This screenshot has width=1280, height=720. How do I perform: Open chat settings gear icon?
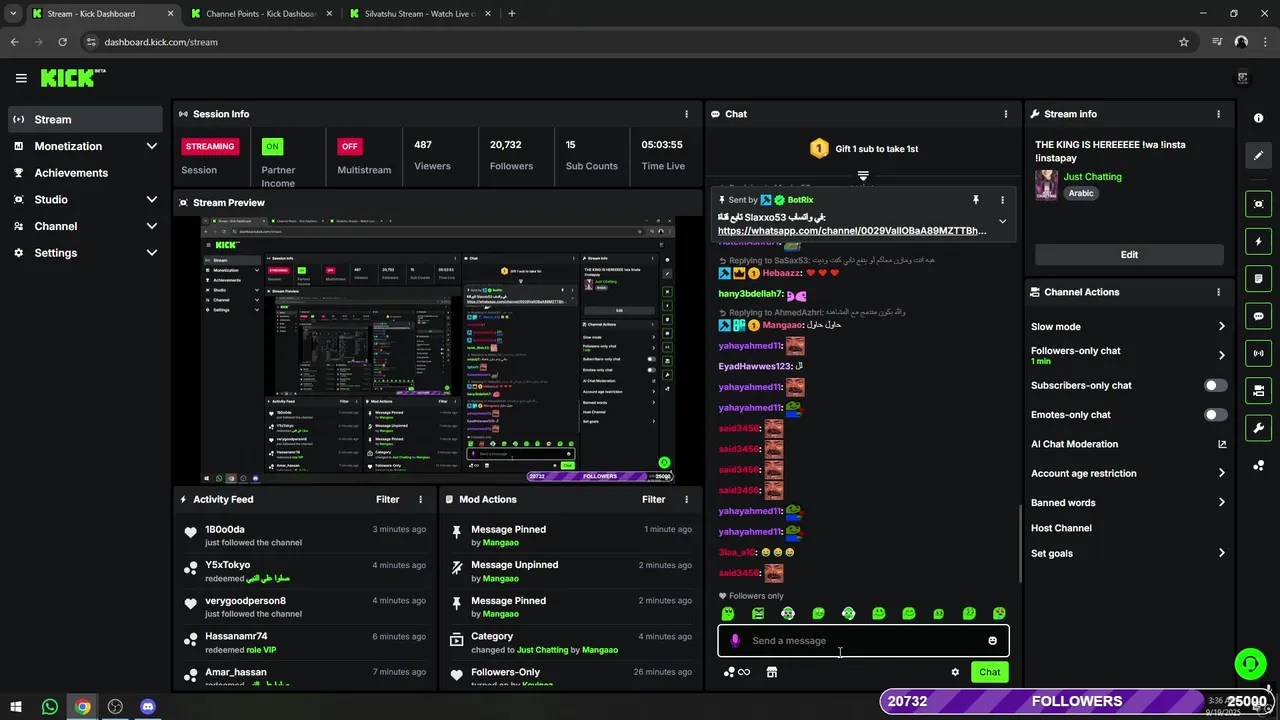(955, 672)
